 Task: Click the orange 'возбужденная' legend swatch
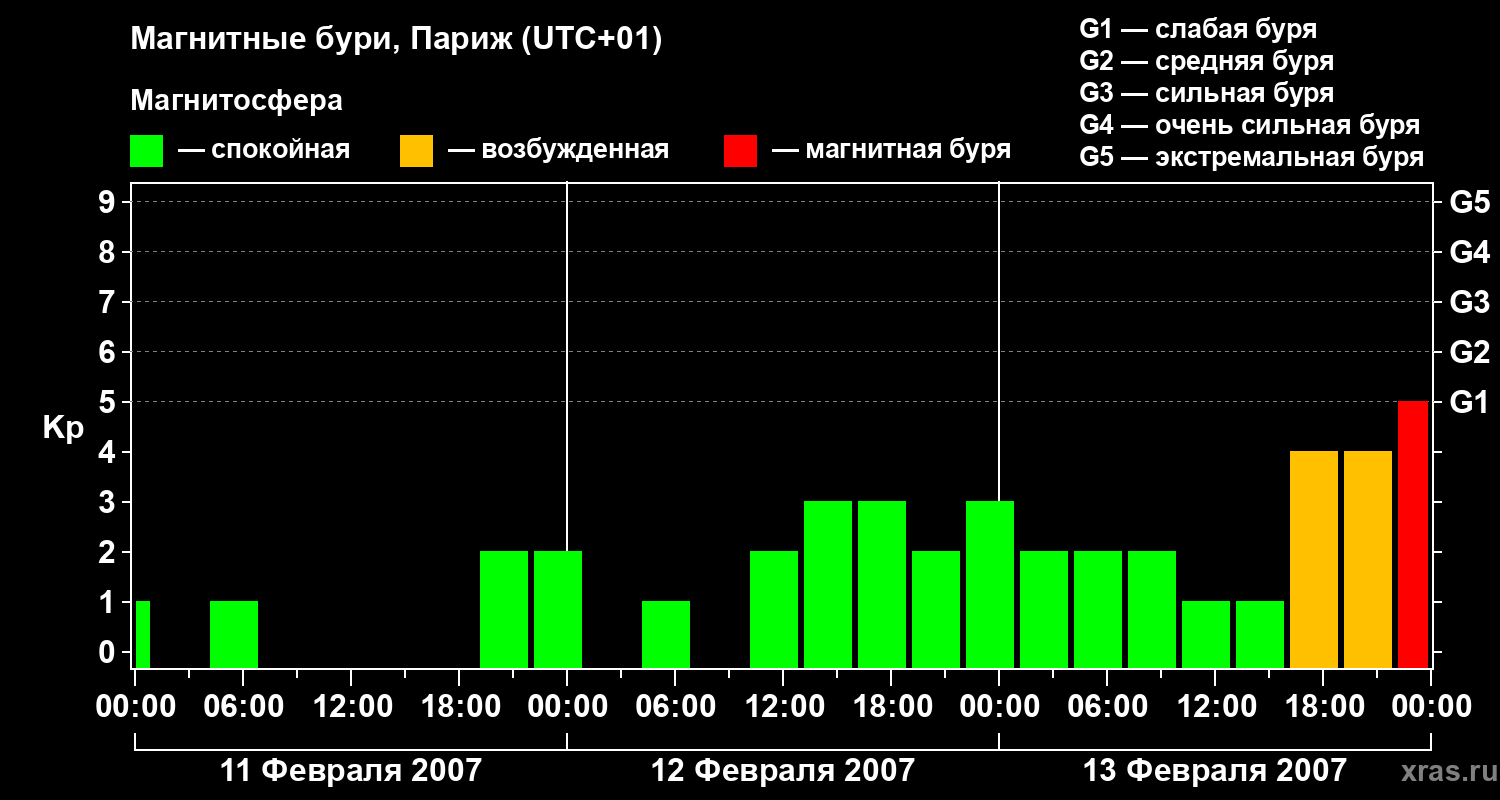pyautogui.click(x=416, y=151)
